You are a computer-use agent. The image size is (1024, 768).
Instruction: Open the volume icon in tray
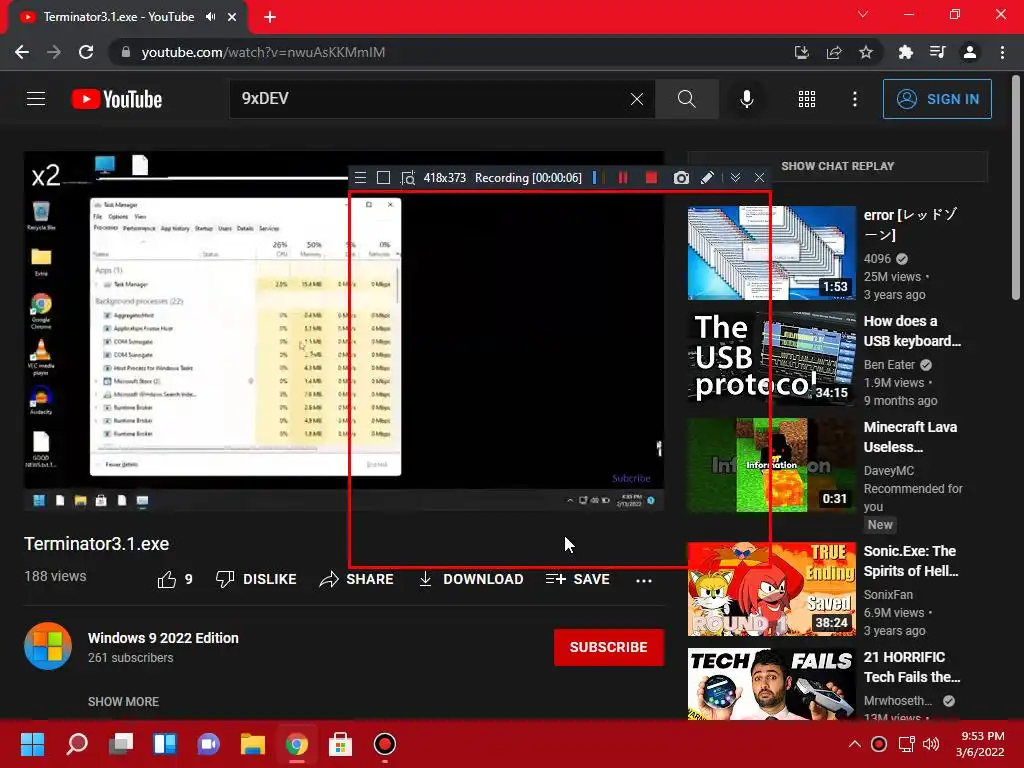point(931,744)
